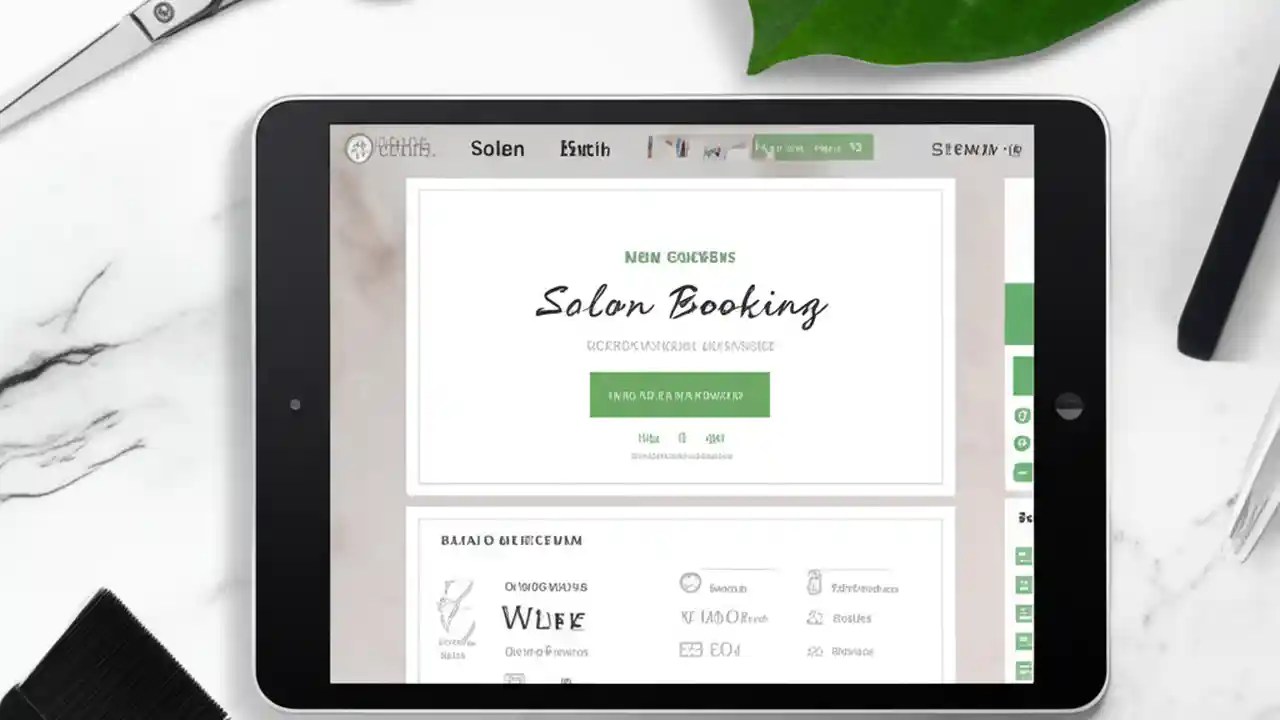Viewport: 1280px width, 720px height.
Task: Click the green Book Appointment button
Action: (679, 394)
